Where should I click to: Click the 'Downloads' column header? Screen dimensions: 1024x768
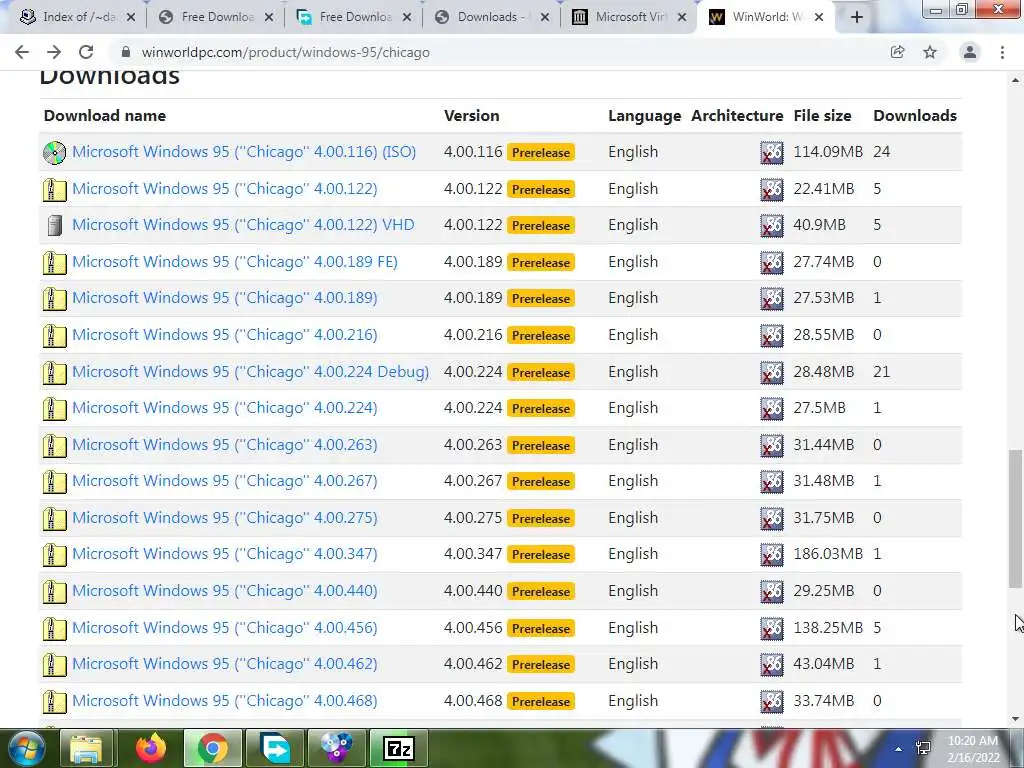[x=914, y=116]
